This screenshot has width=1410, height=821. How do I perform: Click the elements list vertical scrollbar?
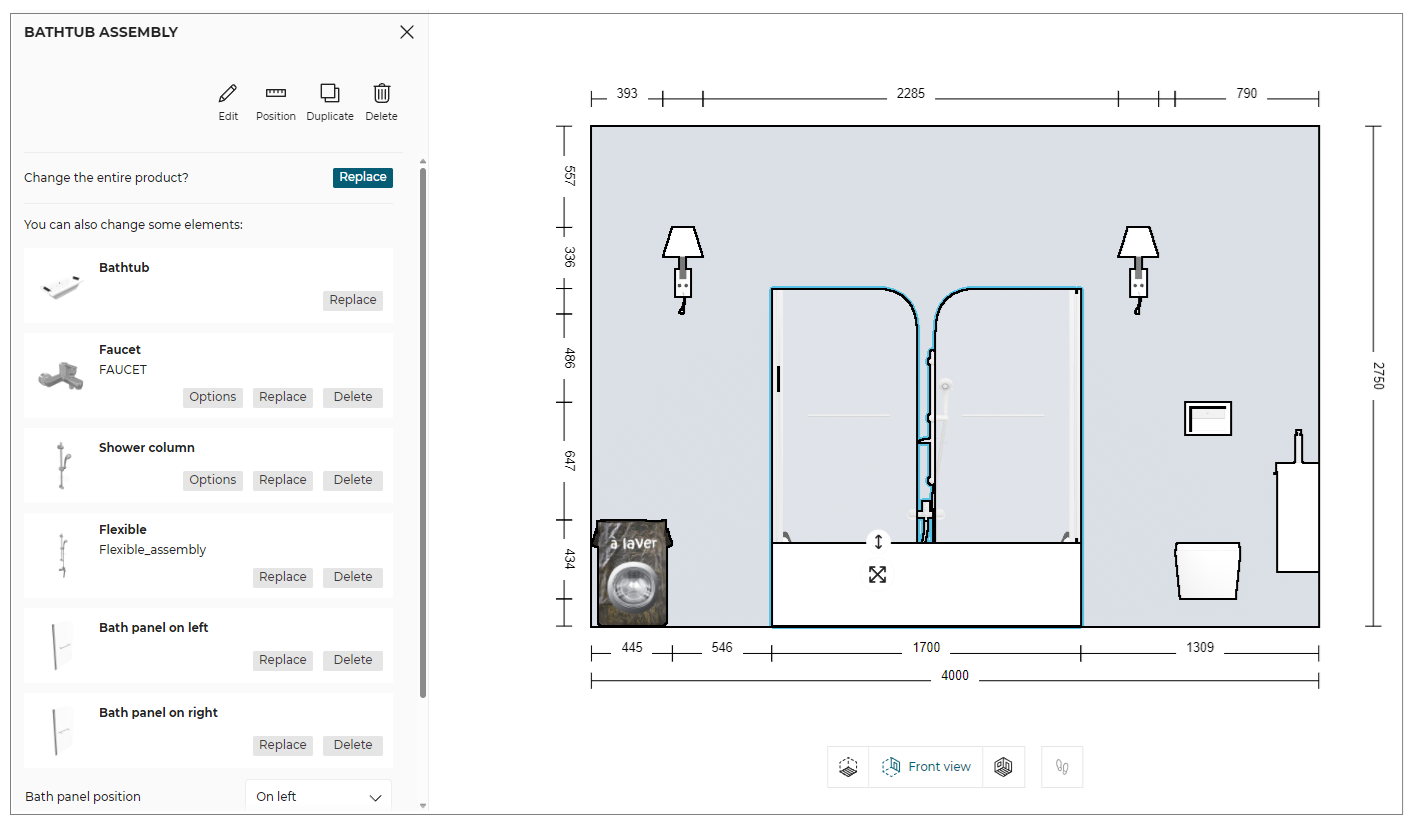(423, 430)
